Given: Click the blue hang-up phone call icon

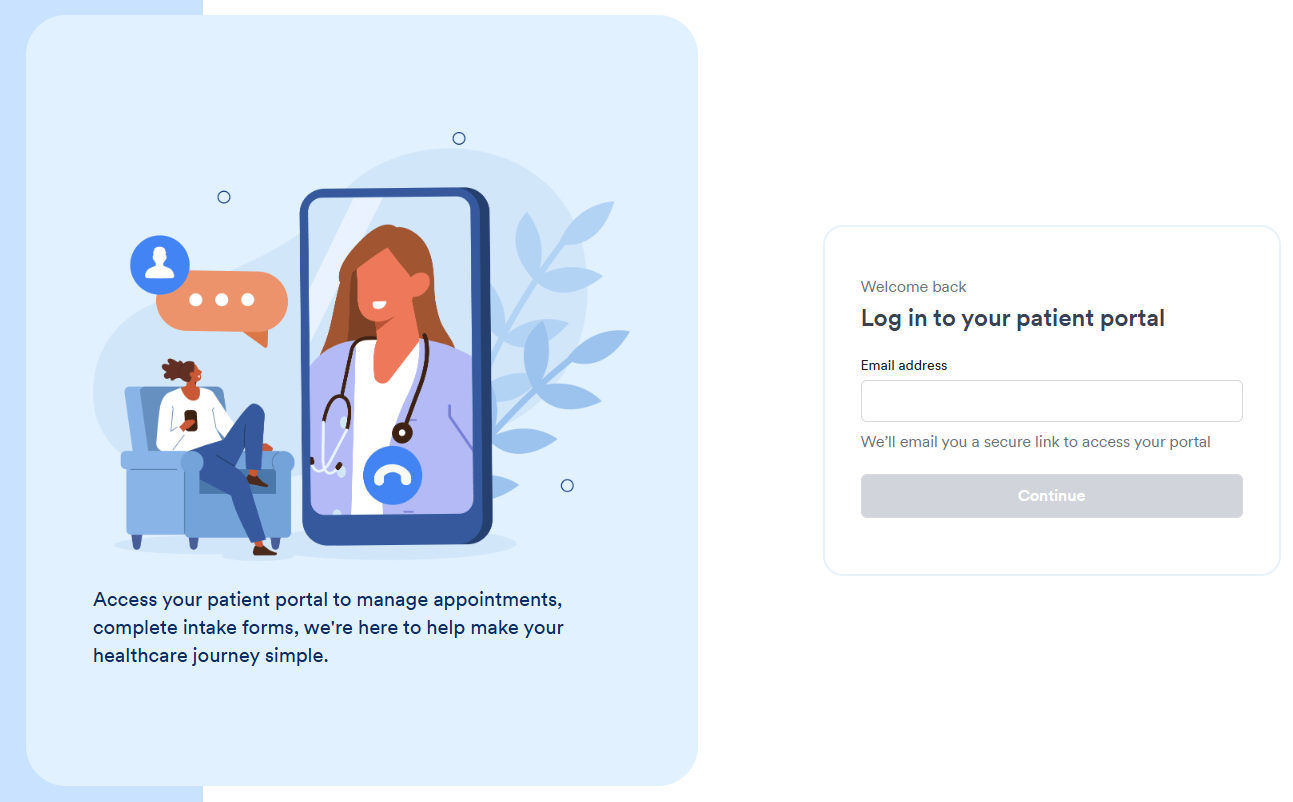Looking at the screenshot, I should click(x=392, y=476).
